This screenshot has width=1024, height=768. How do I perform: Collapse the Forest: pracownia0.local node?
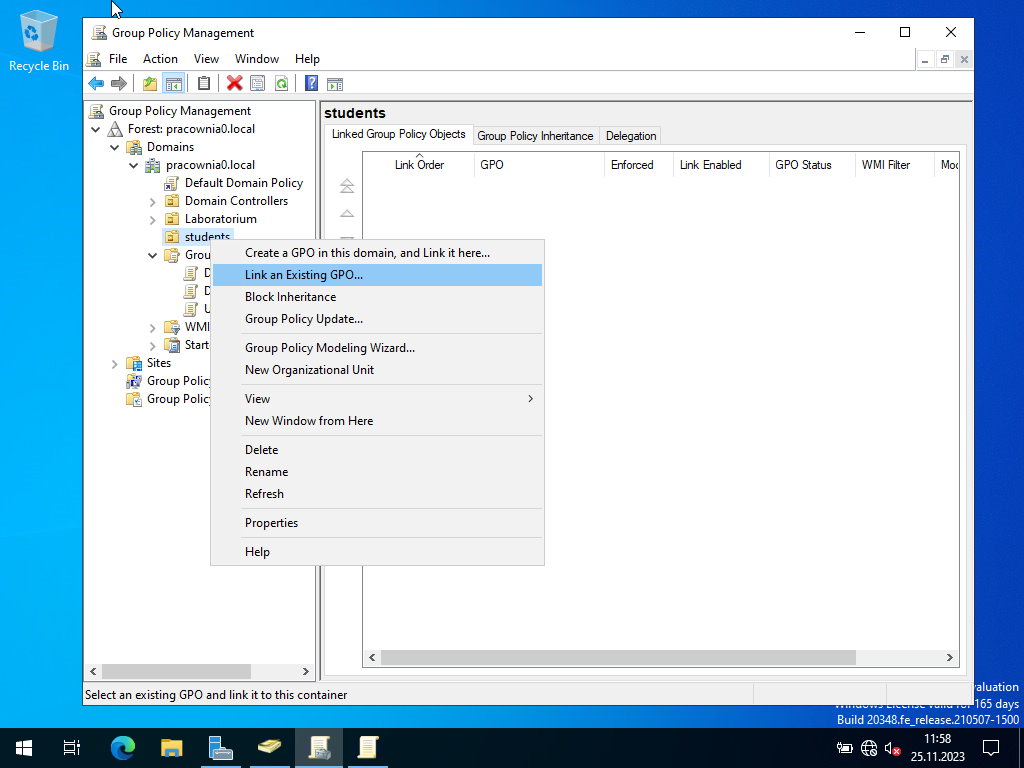pos(96,129)
